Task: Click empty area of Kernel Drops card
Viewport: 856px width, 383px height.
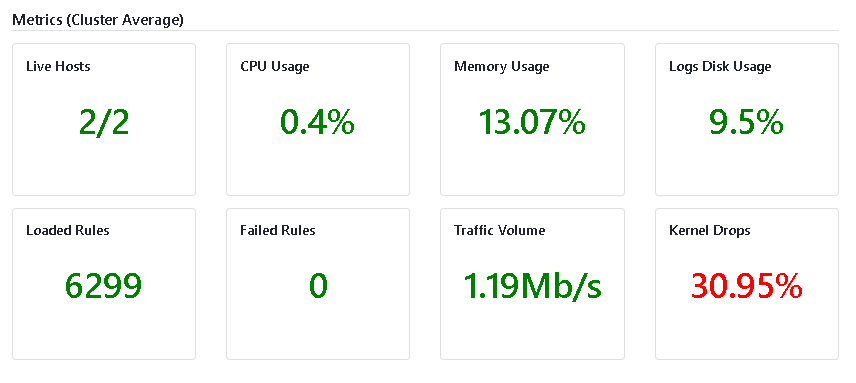Action: click(747, 333)
